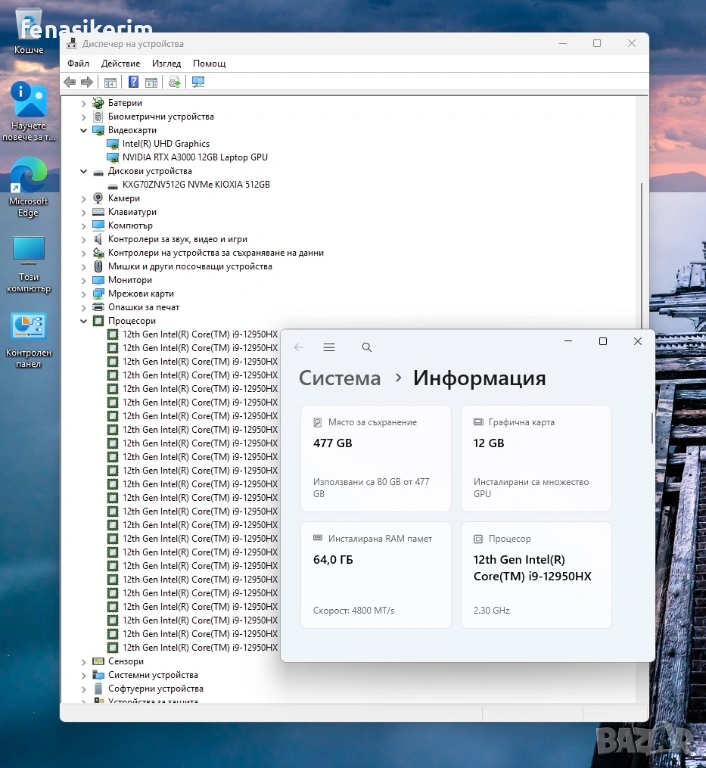Open the Действие menu
This screenshot has width=706, height=768.
click(120, 63)
